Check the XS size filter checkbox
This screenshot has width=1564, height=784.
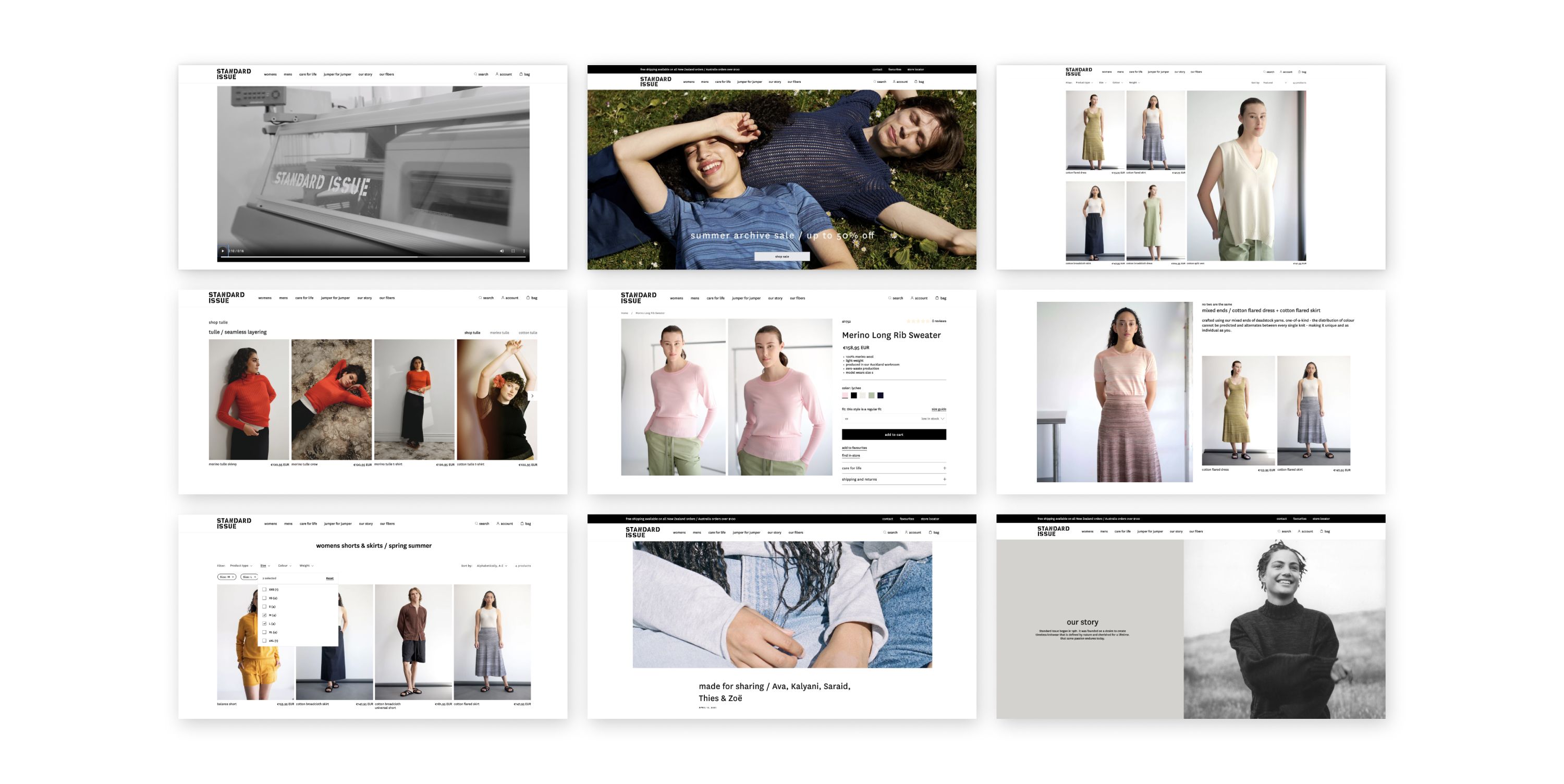265,598
